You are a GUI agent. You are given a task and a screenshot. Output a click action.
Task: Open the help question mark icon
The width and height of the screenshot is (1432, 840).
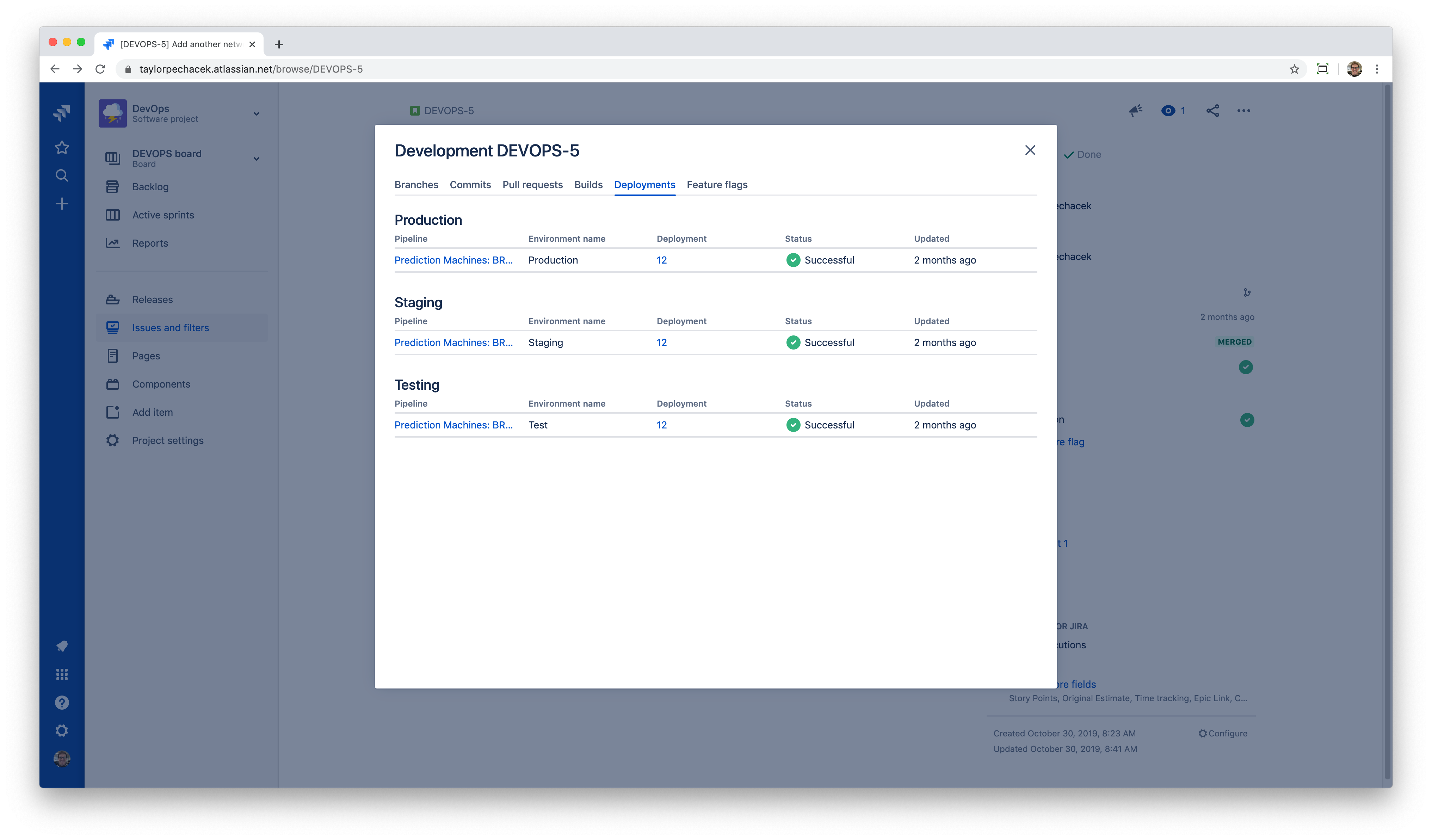coord(61,703)
